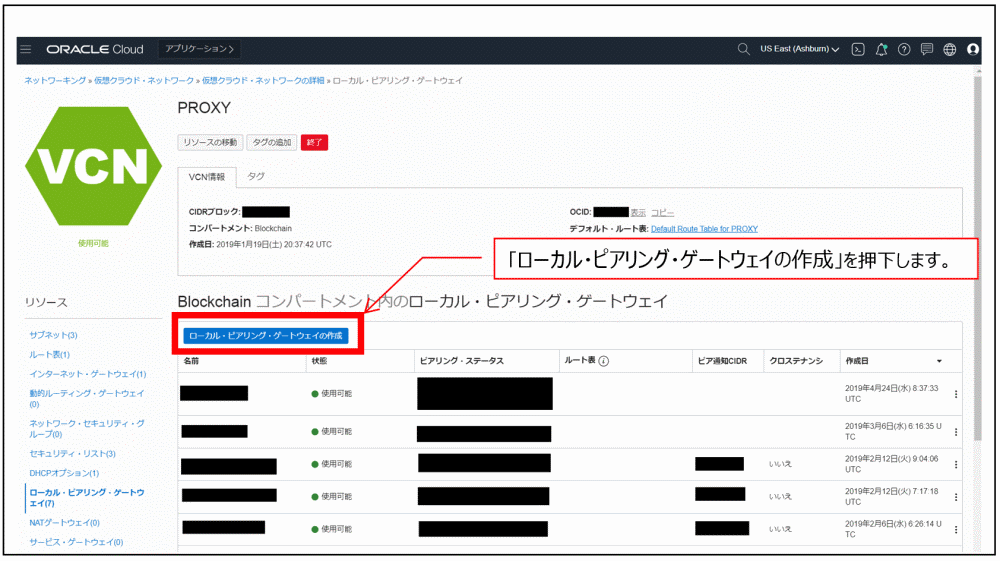Expand the アプリケーション menu
The width and height of the screenshot is (1000, 561).
[x=199, y=49]
